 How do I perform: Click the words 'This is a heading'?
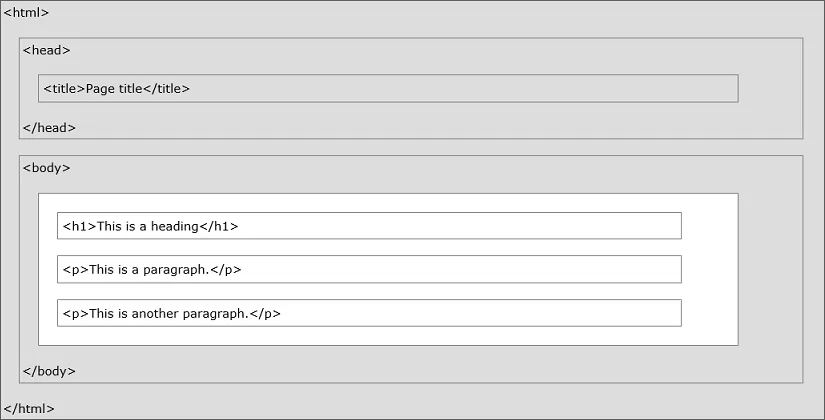[x=148, y=226]
